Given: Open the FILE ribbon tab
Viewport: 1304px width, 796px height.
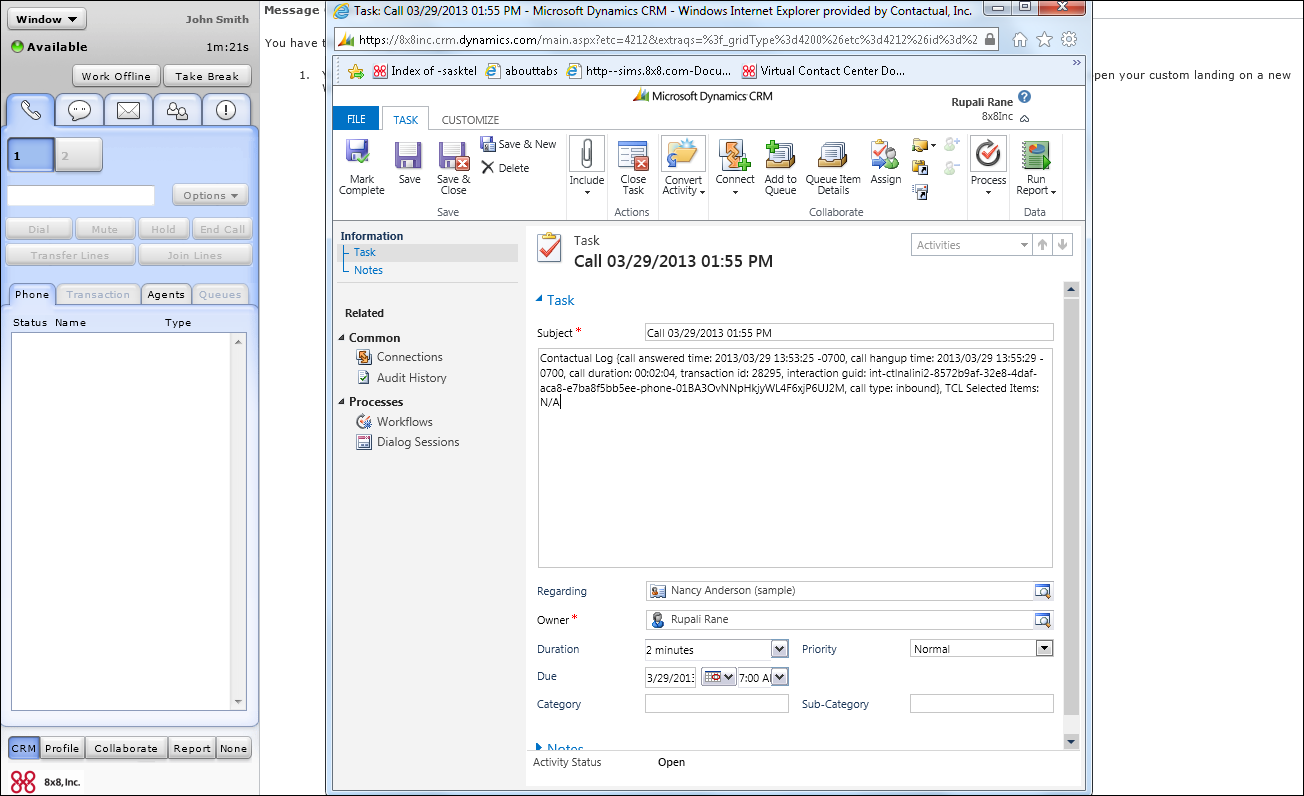Looking at the screenshot, I should point(356,120).
